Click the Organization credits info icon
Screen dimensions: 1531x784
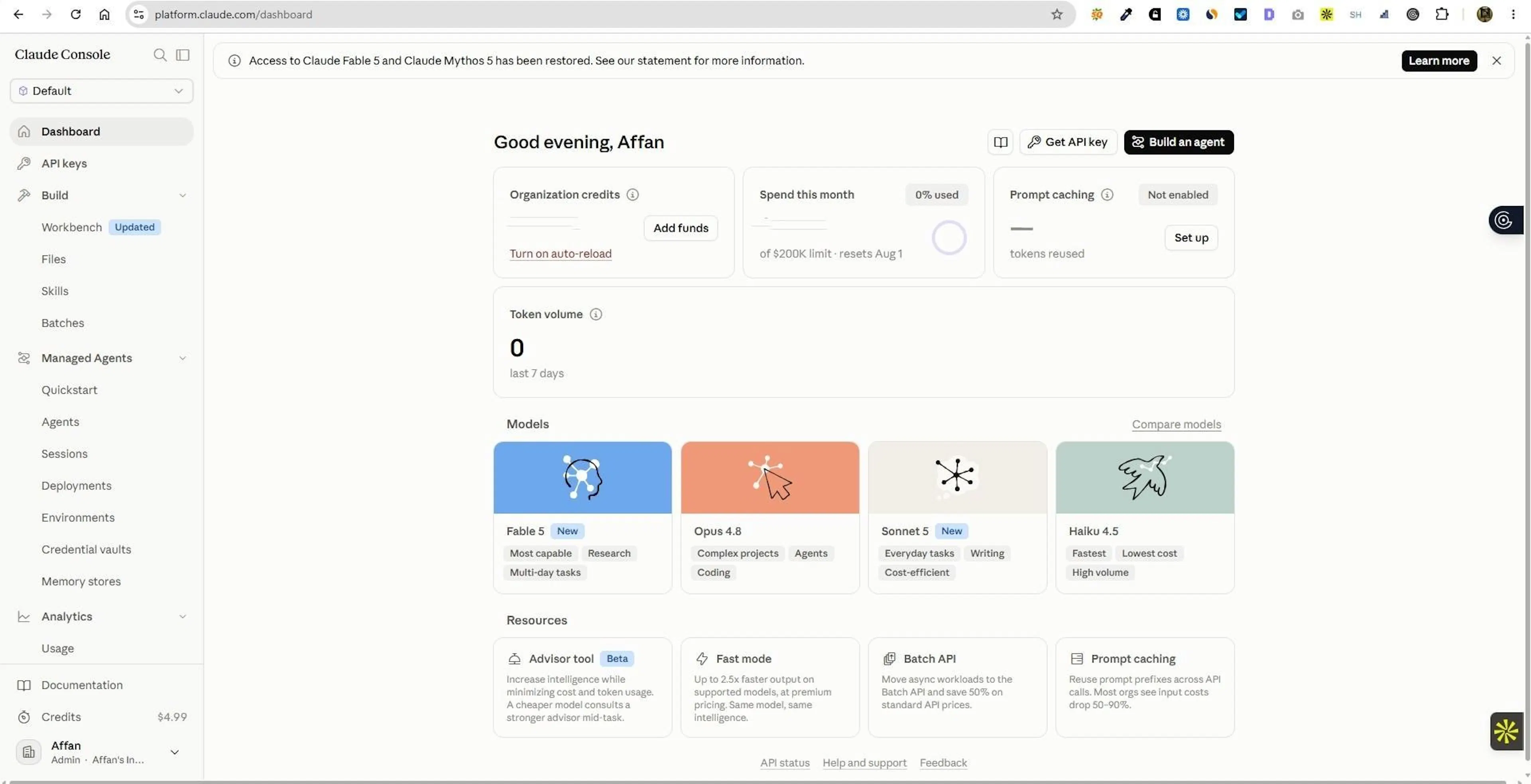coord(632,194)
